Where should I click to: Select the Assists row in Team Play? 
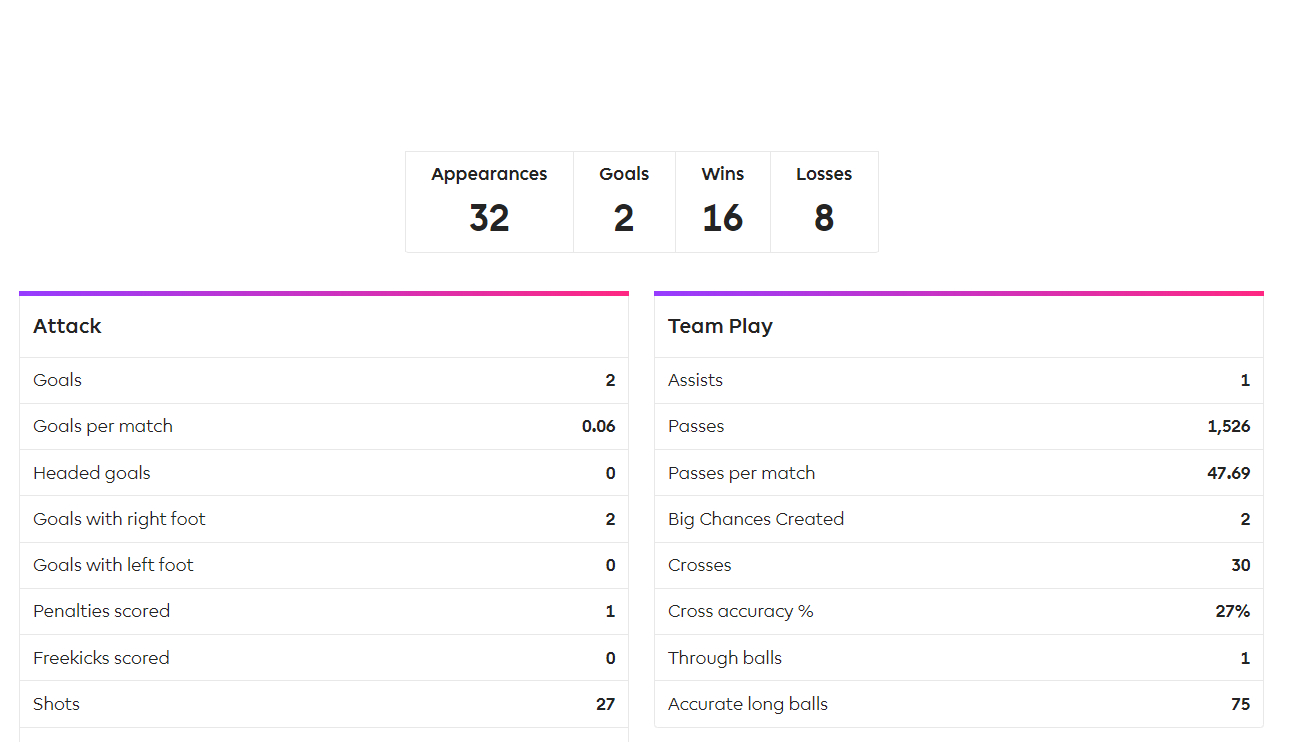(958, 380)
